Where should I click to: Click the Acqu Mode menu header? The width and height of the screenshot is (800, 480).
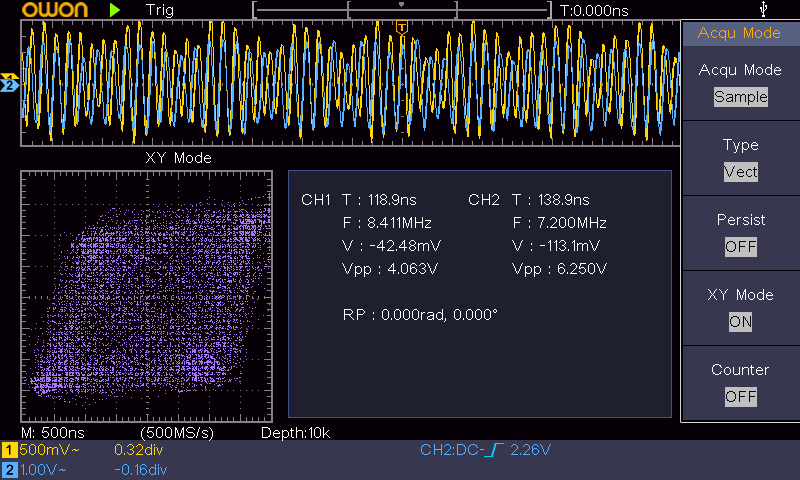(740, 33)
